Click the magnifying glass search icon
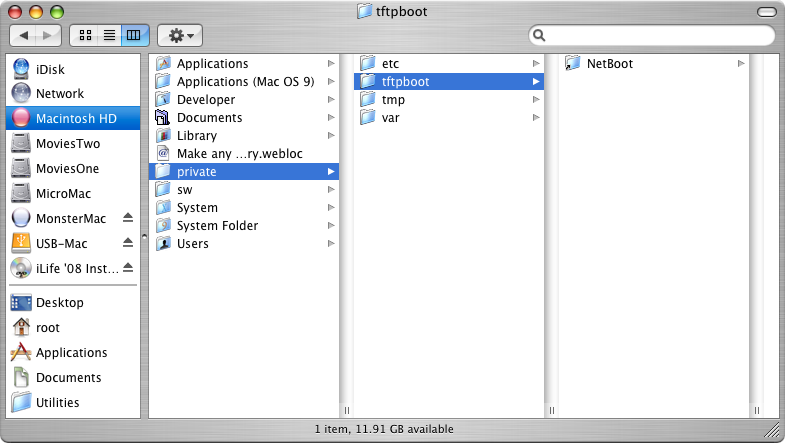 (x=539, y=35)
